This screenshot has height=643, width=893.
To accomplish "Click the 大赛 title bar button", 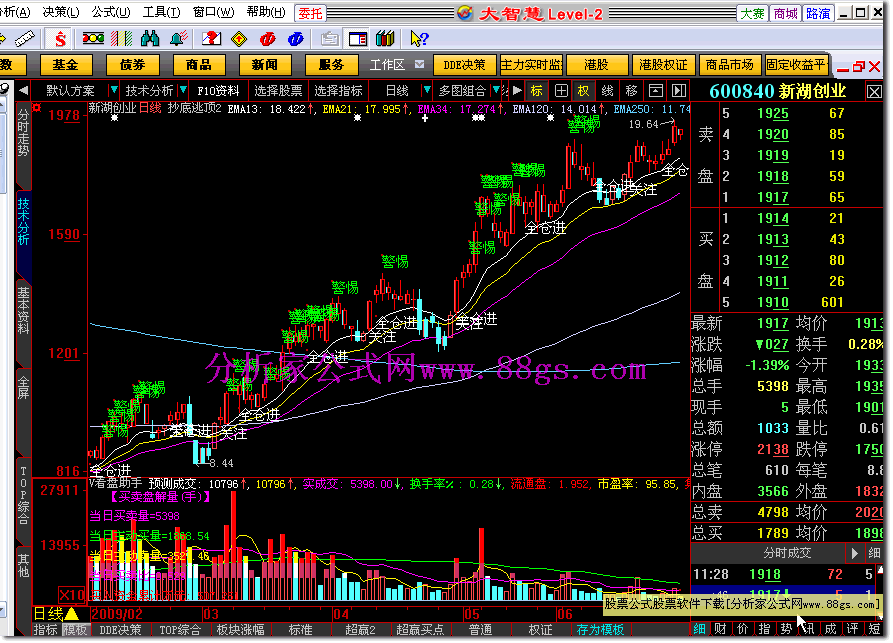I will click(x=752, y=13).
